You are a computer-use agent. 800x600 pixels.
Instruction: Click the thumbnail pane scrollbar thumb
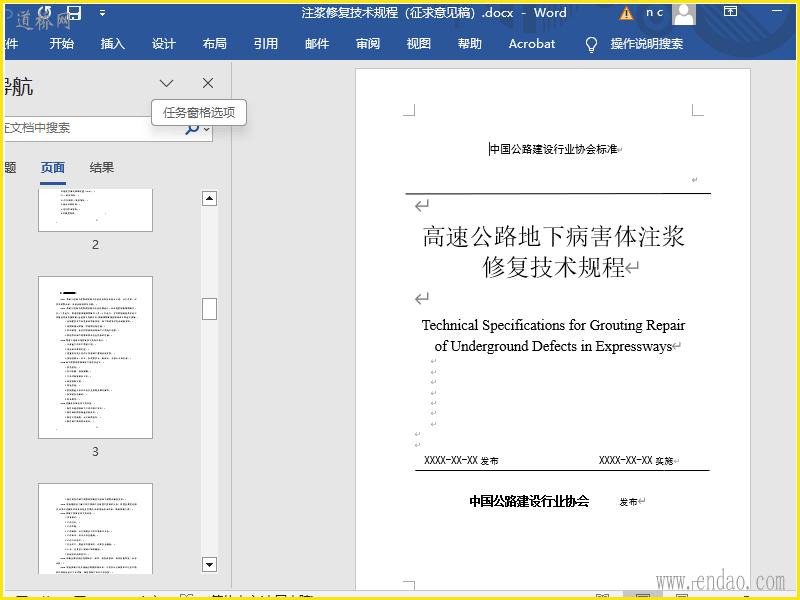point(209,309)
